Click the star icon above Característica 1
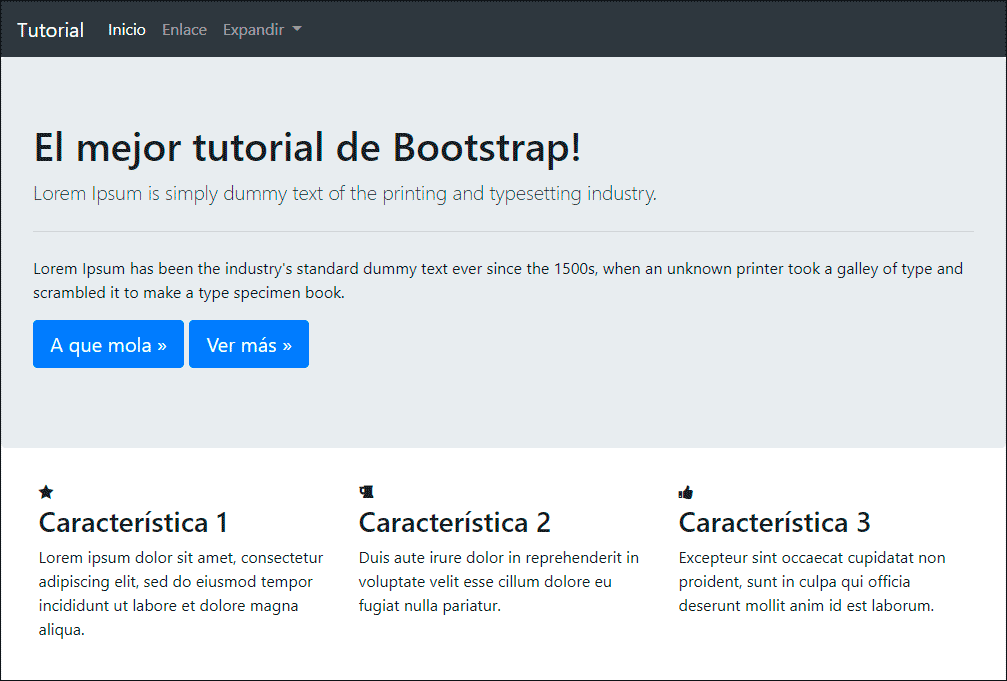Screen dimensions: 1007x681 pyautogui.click(x=46, y=492)
